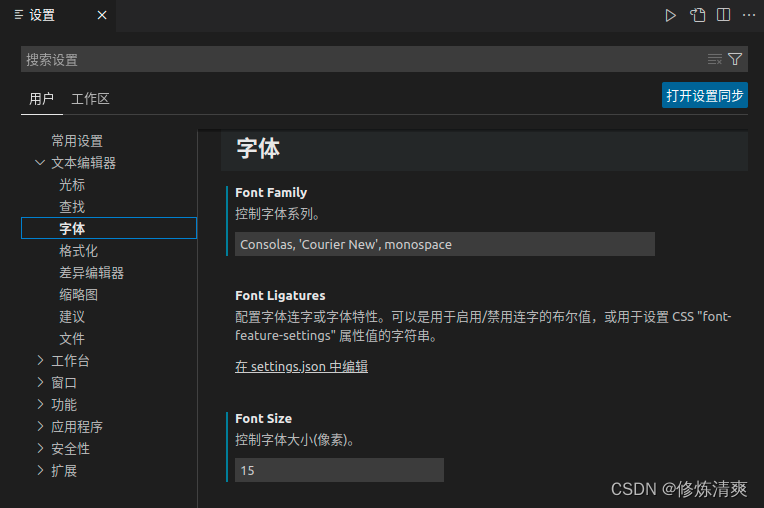Click the Font Ligatures setting title

(x=280, y=295)
